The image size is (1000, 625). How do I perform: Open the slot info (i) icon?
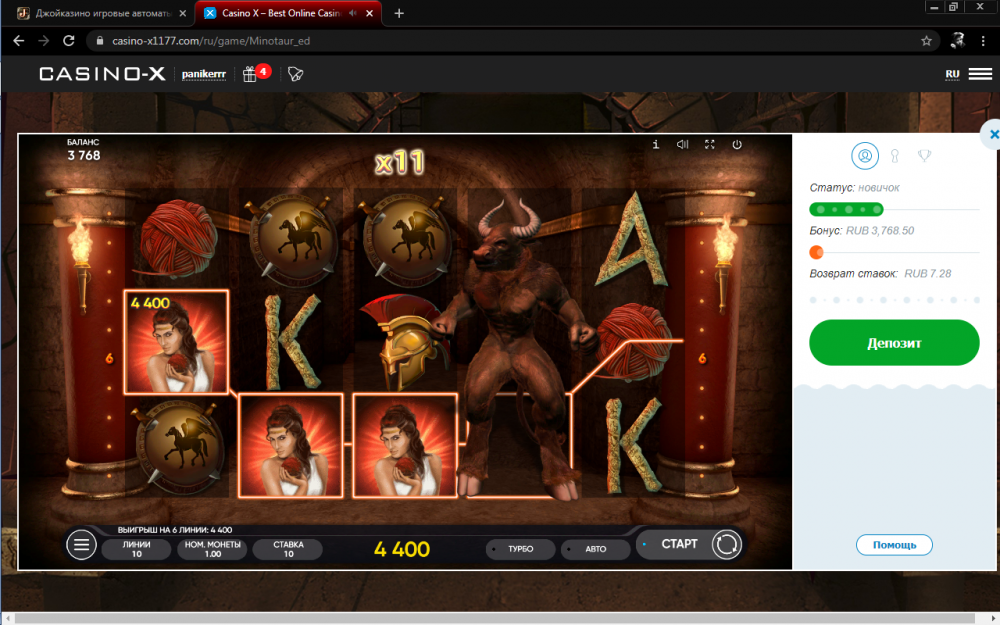click(656, 145)
